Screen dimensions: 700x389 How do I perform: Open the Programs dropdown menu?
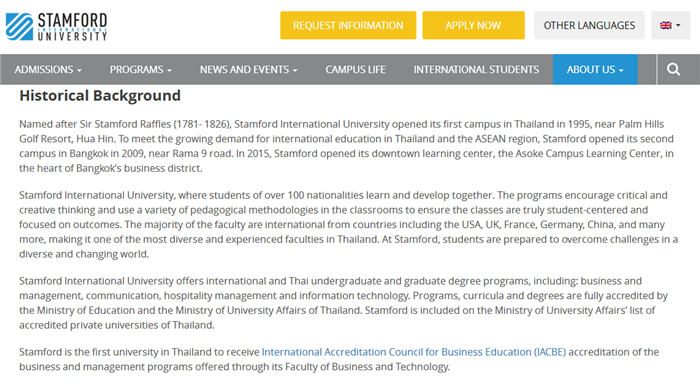141,70
